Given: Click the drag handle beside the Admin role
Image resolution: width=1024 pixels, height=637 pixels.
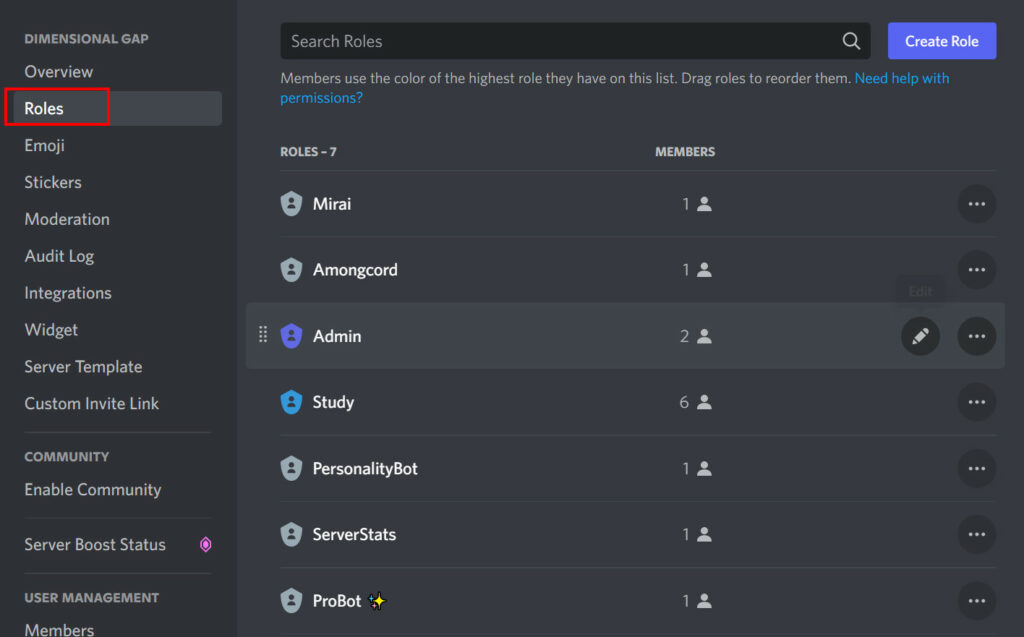Looking at the screenshot, I should click(262, 336).
